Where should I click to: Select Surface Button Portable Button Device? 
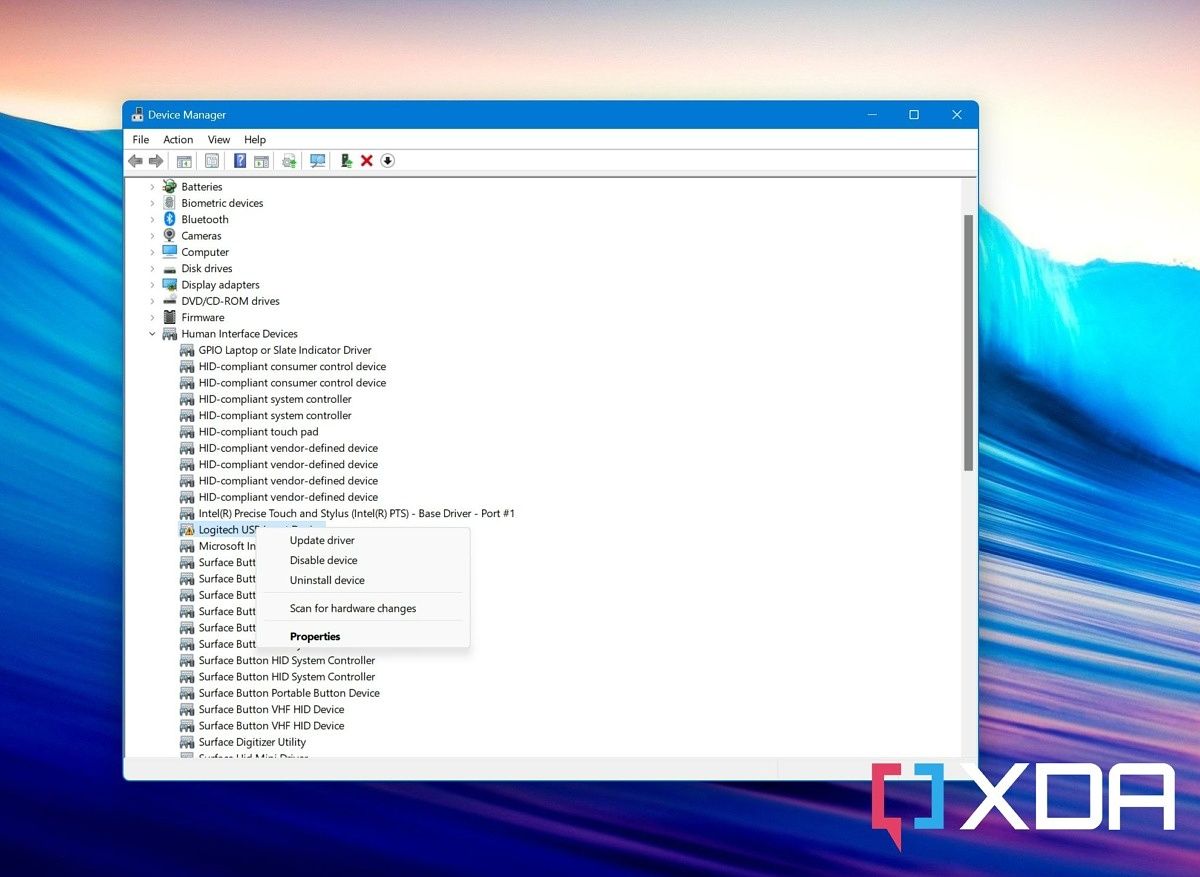pyautogui.click(x=289, y=693)
